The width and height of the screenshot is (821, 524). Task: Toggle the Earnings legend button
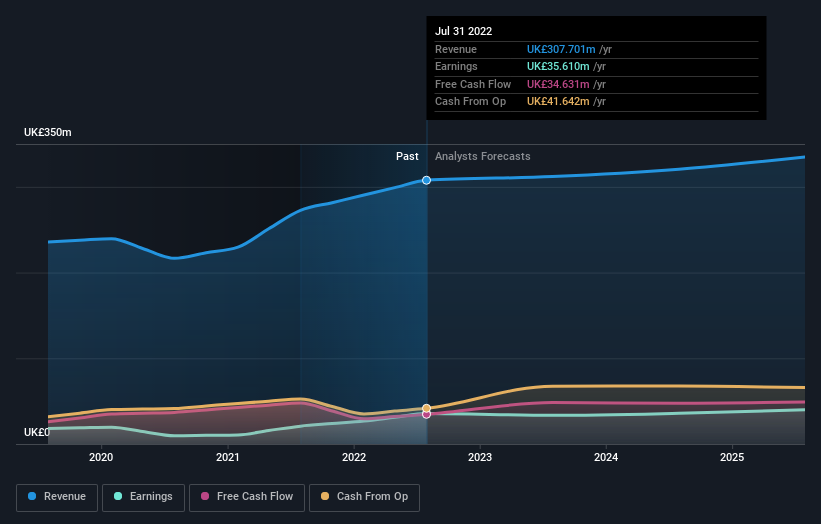click(143, 497)
